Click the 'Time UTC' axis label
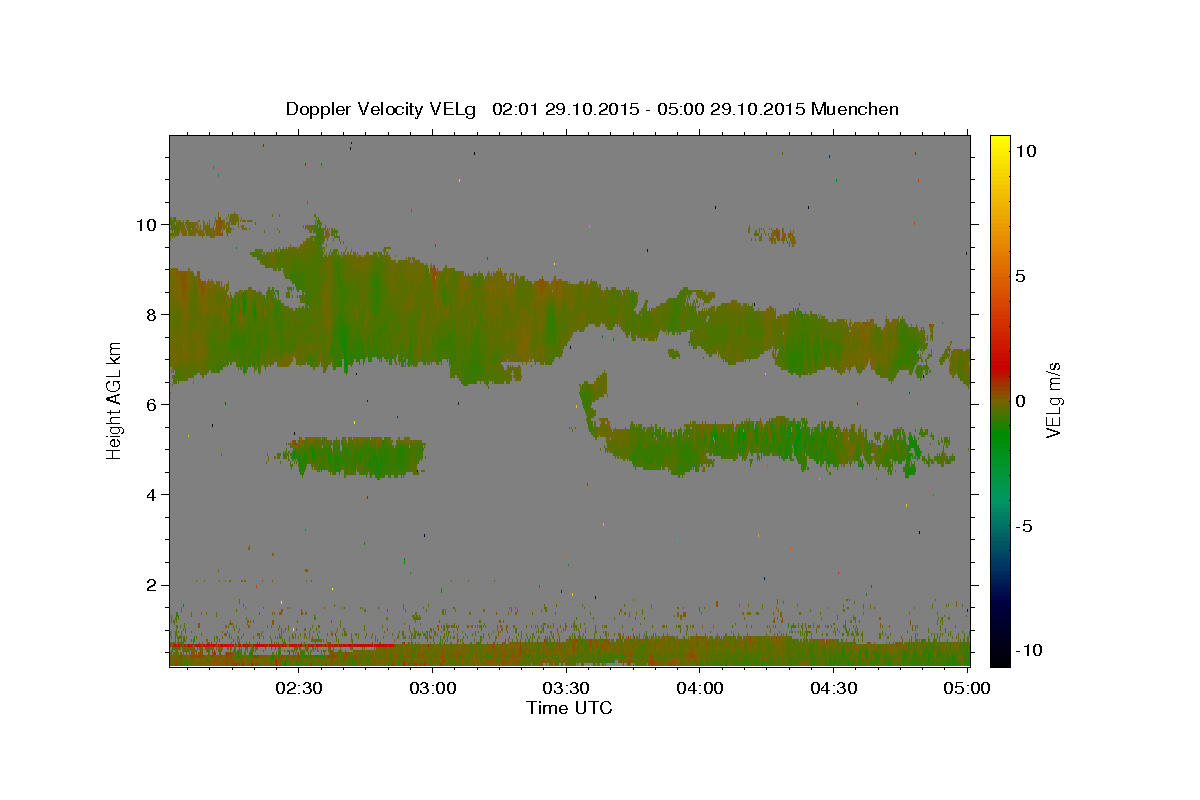The width and height of the screenshot is (1200, 800). pos(569,708)
